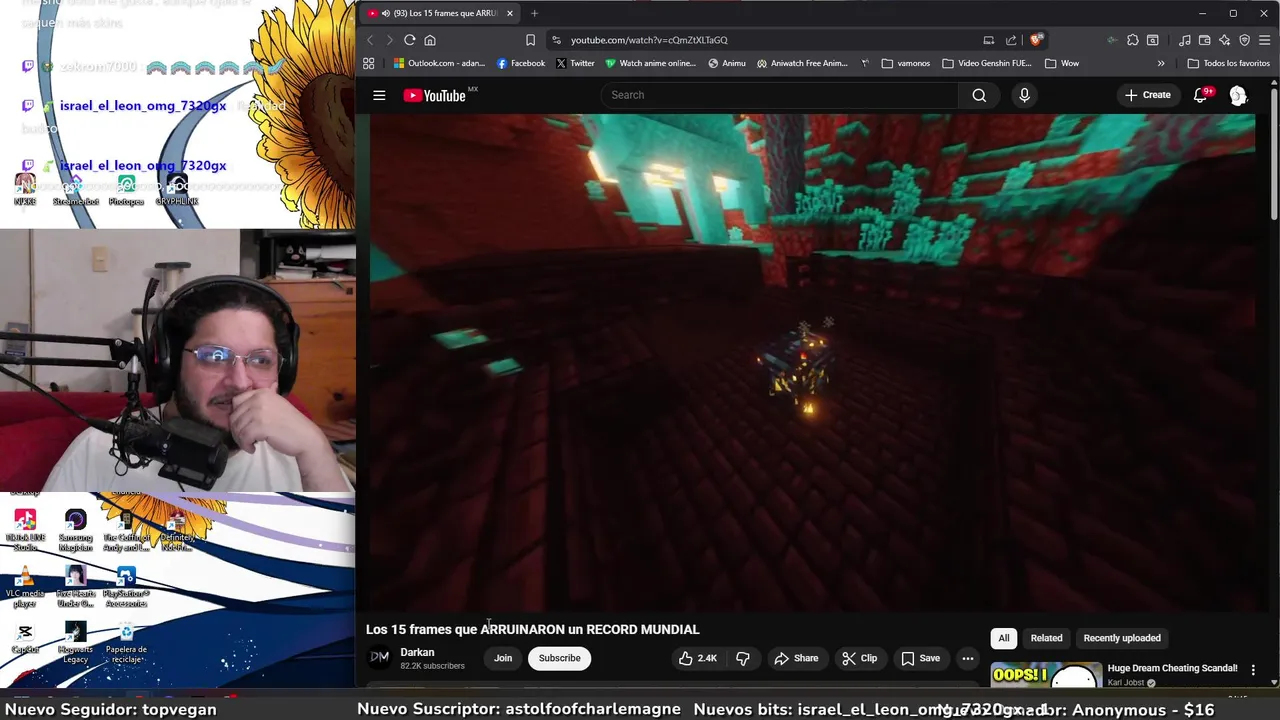Screen dimensions: 1280x720
Task: Open the Outlook.com bookmark
Action: [439, 63]
